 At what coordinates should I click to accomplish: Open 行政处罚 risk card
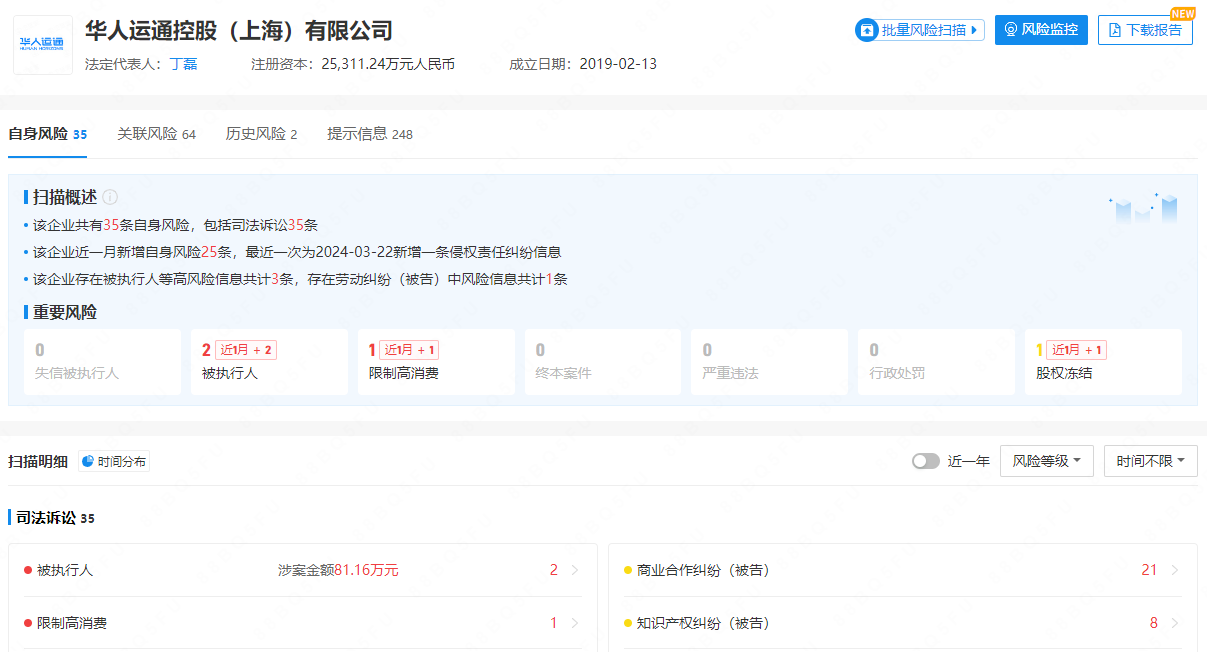(936, 362)
